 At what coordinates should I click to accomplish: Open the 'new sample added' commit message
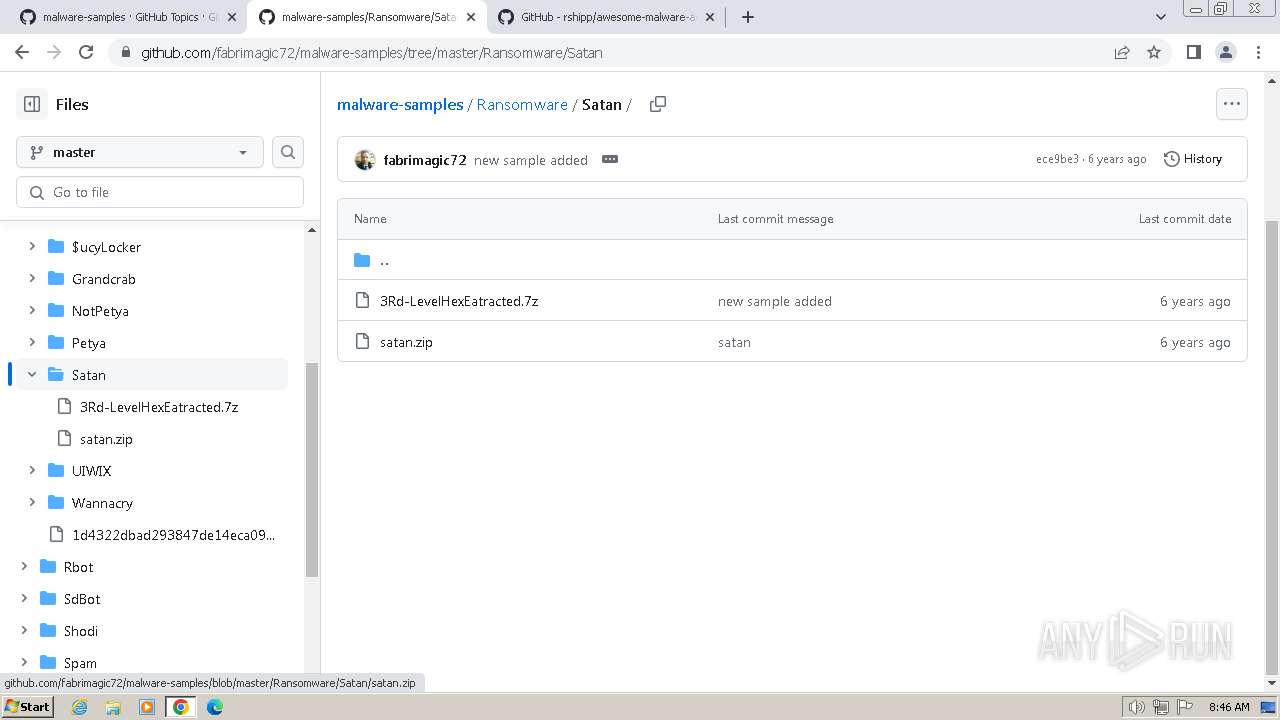(x=531, y=160)
